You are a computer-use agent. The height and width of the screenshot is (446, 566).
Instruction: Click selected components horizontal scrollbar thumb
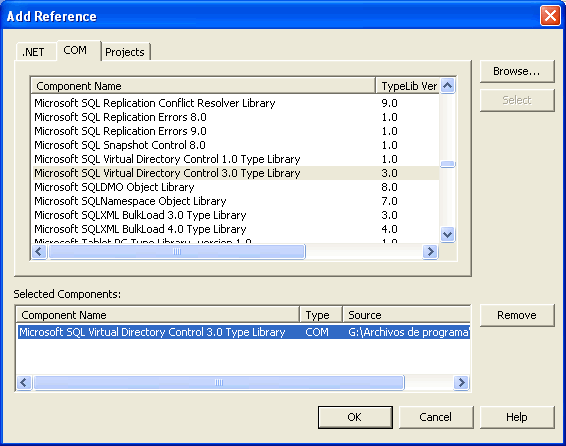(x=219, y=382)
